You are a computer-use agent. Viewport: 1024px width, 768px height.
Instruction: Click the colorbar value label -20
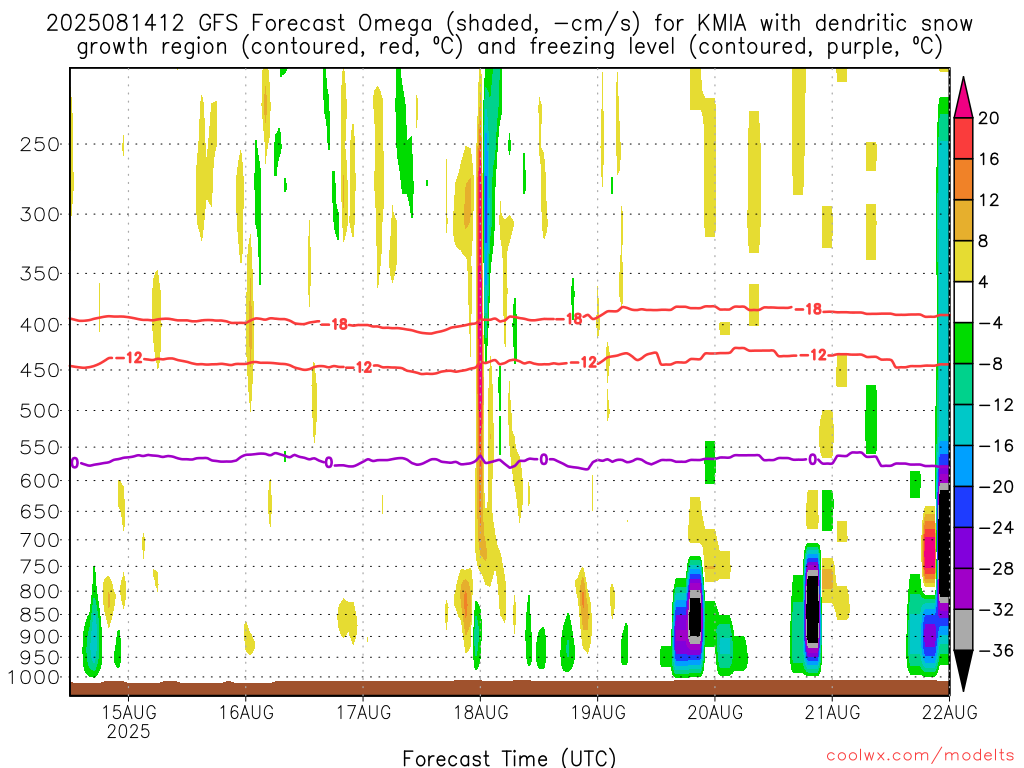click(x=996, y=487)
